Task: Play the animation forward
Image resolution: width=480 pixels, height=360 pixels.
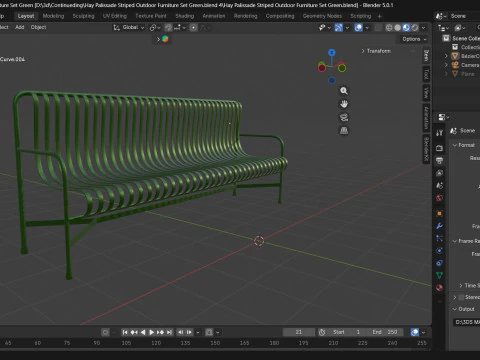Action: 151,332
